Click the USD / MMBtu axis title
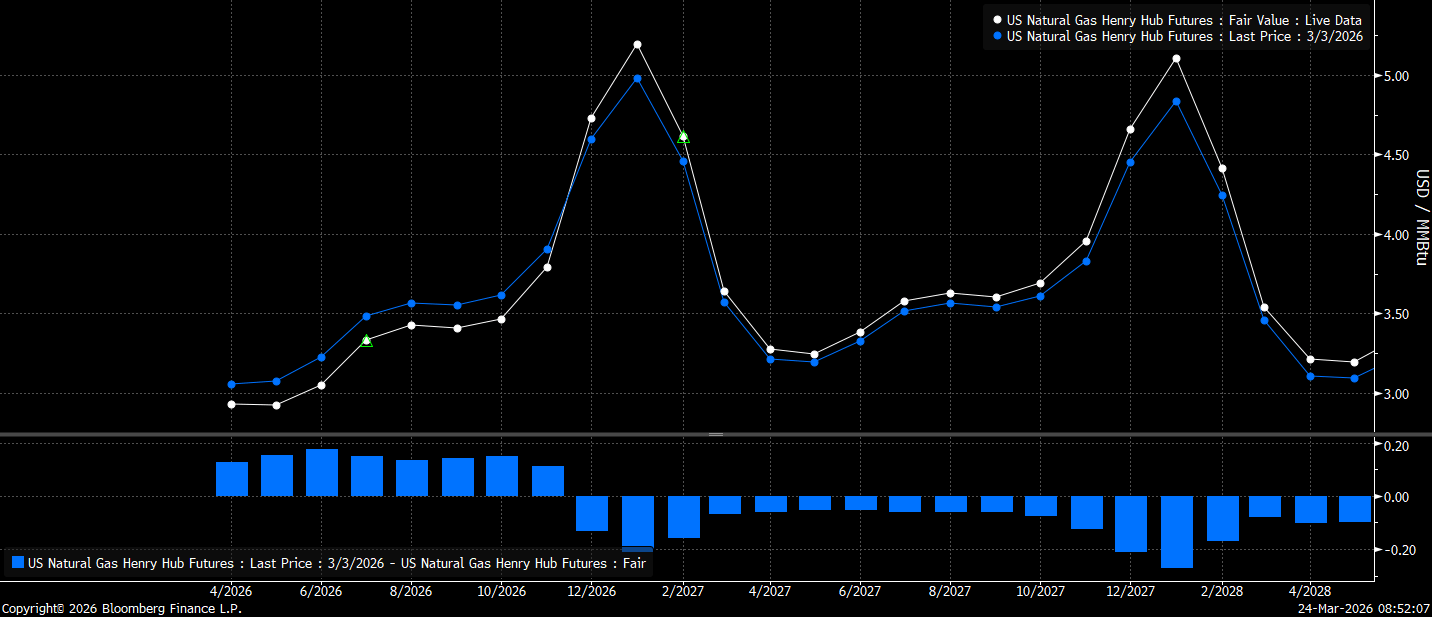The height and width of the screenshot is (617, 1432). coord(1420,217)
